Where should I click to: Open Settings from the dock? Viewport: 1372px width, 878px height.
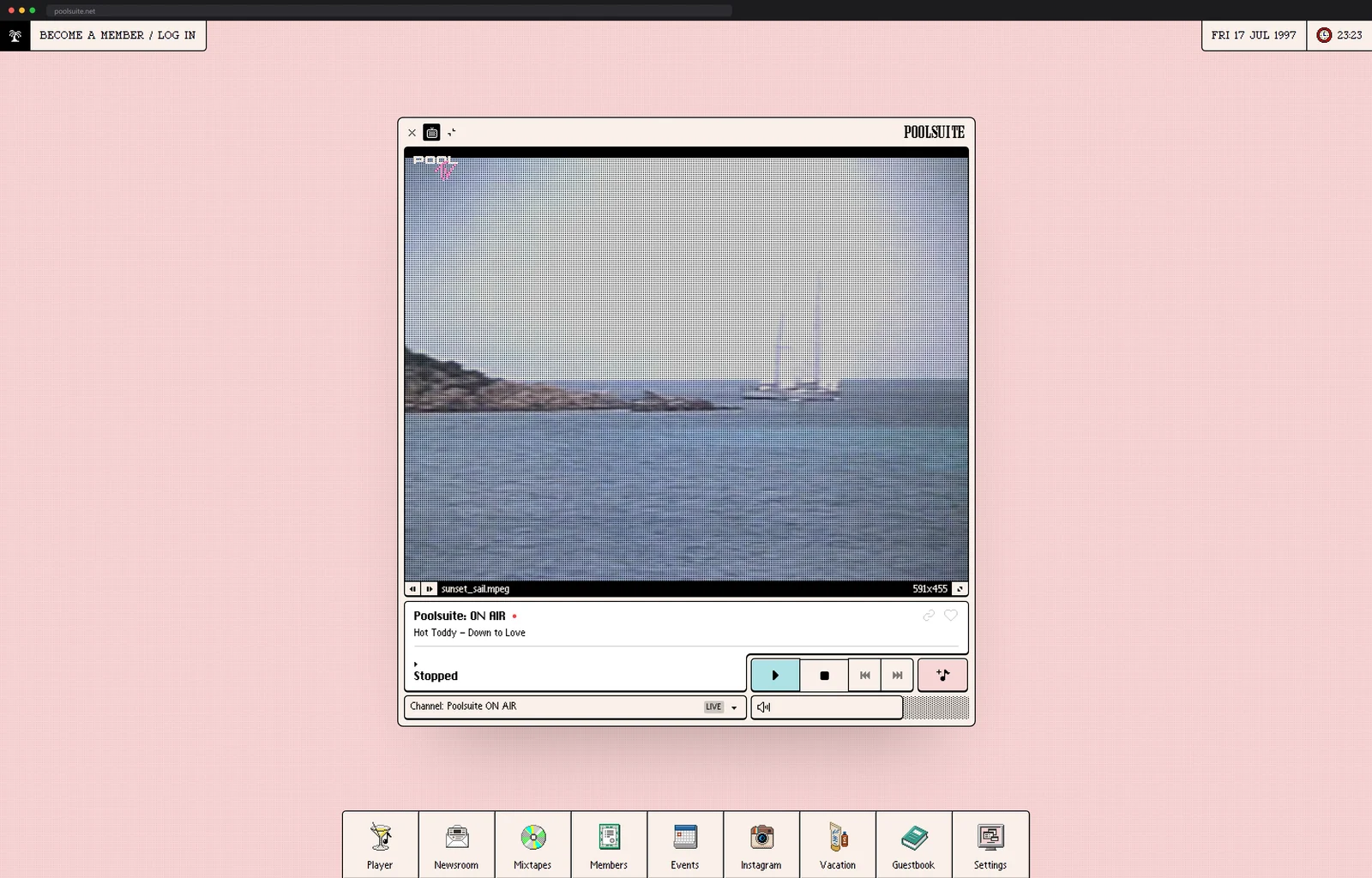pyautogui.click(x=990, y=845)
